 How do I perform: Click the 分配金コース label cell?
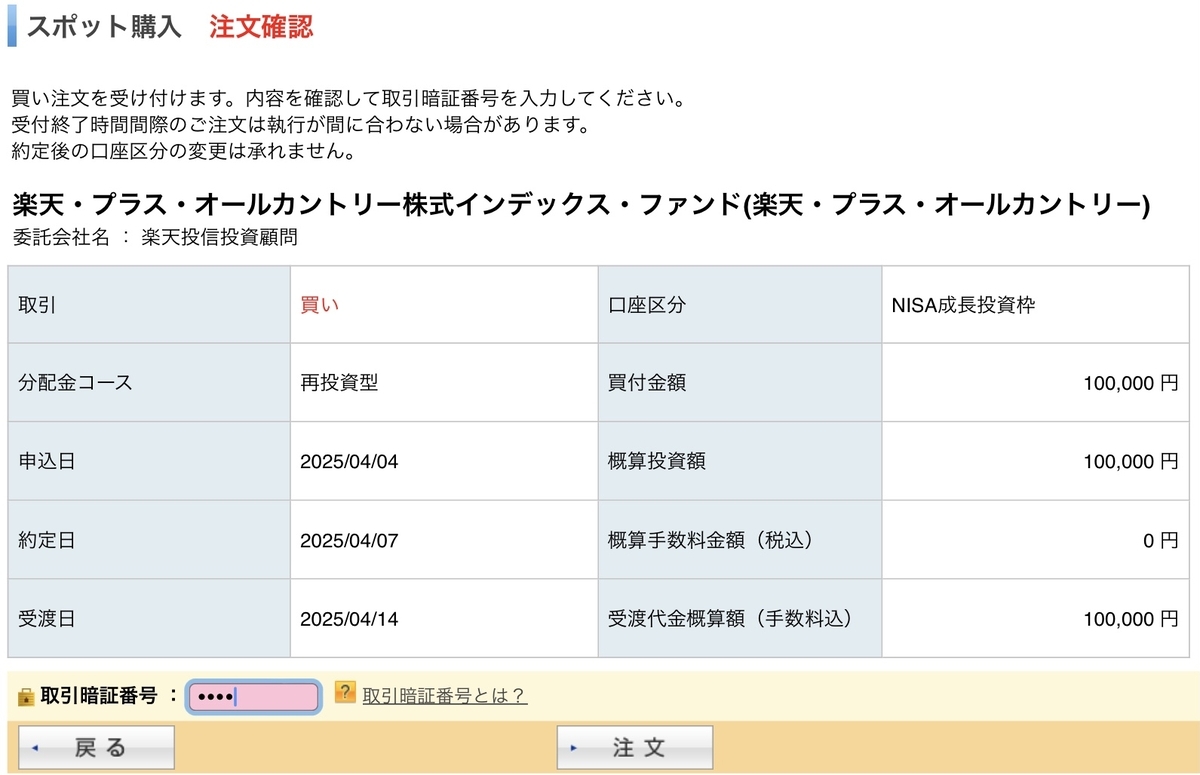(x=149, y=383)
